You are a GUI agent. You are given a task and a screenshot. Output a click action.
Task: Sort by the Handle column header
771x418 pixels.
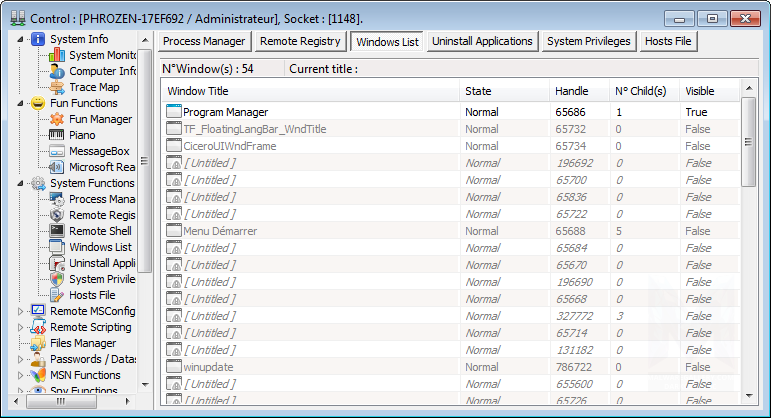click(x=572, y=91)
